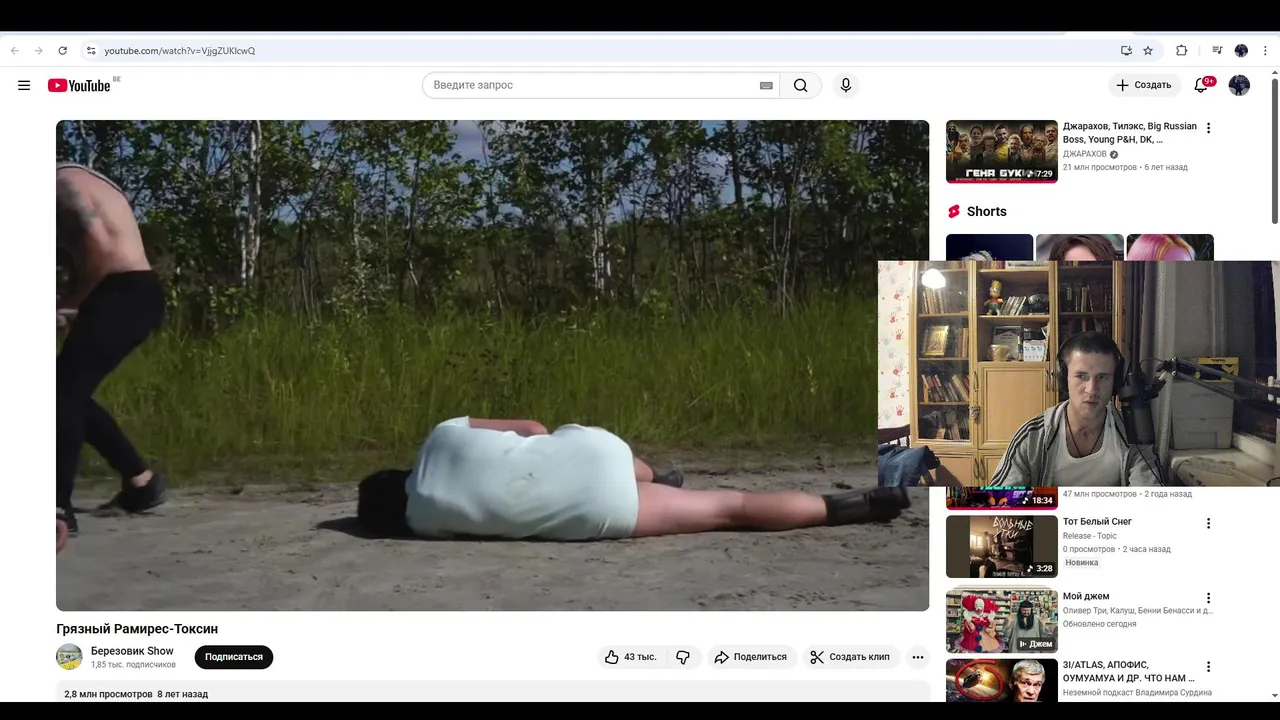
Task: Open the ДЖАРАХОВ channel name
Action: (1085, 154)
